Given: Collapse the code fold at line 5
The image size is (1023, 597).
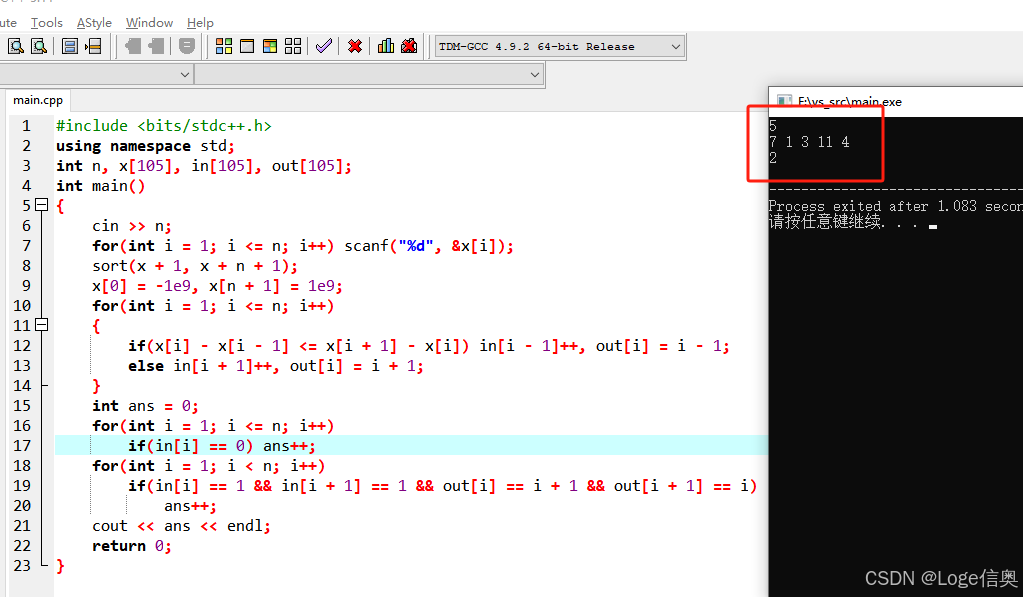Looking at the screenshot, I should pyautogui.click(x=42, y=205).
